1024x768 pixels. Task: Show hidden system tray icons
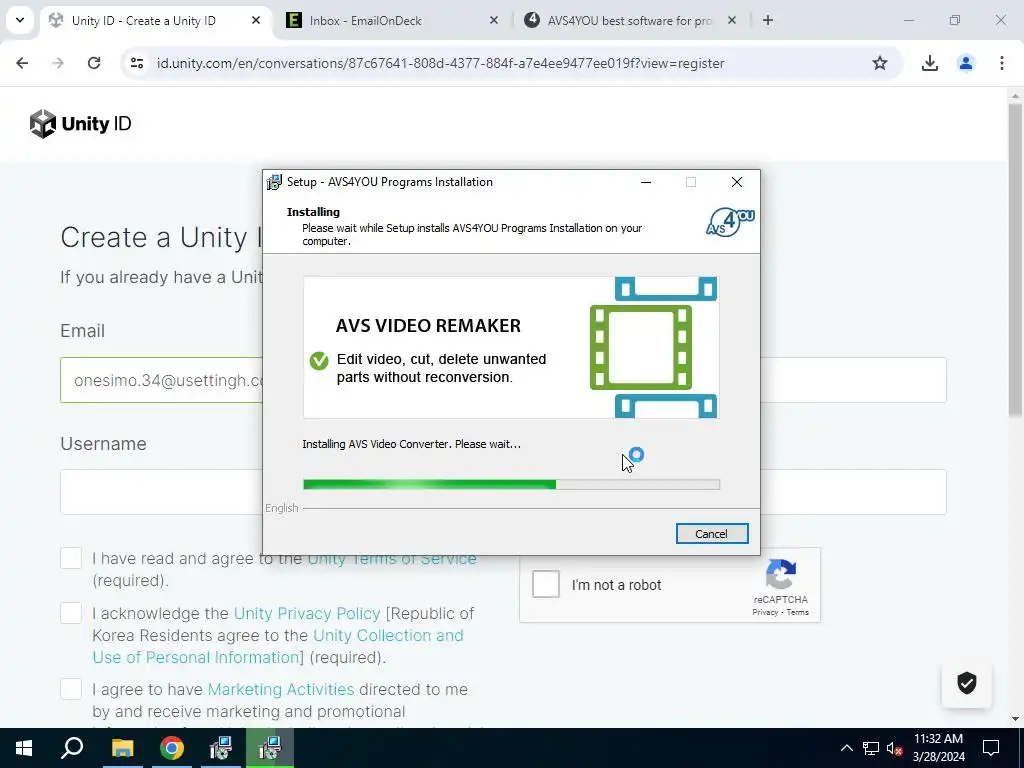(x=846, y=748)
